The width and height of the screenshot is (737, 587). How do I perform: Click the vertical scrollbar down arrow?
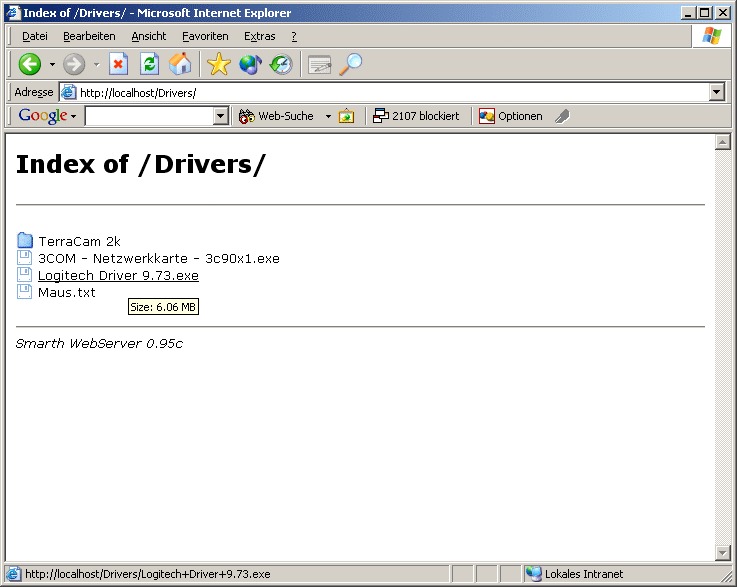click(x=722, y=553)
